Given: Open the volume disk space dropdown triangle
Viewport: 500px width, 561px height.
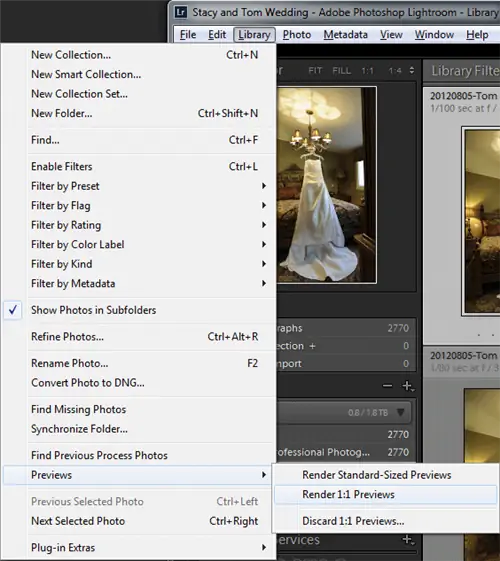Looking at the screenshot, I should point(401,413).
